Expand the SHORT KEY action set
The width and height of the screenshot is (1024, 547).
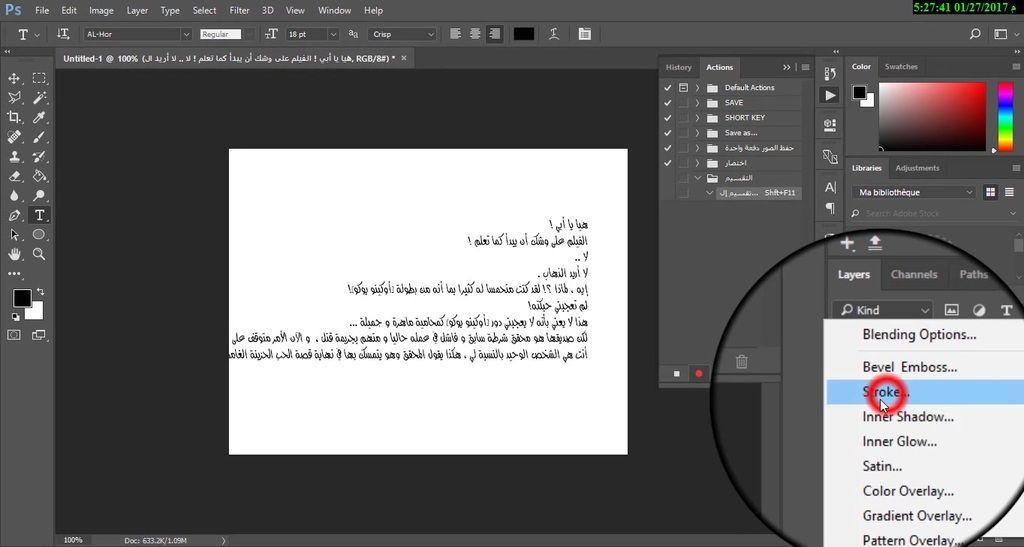(697, 117)
